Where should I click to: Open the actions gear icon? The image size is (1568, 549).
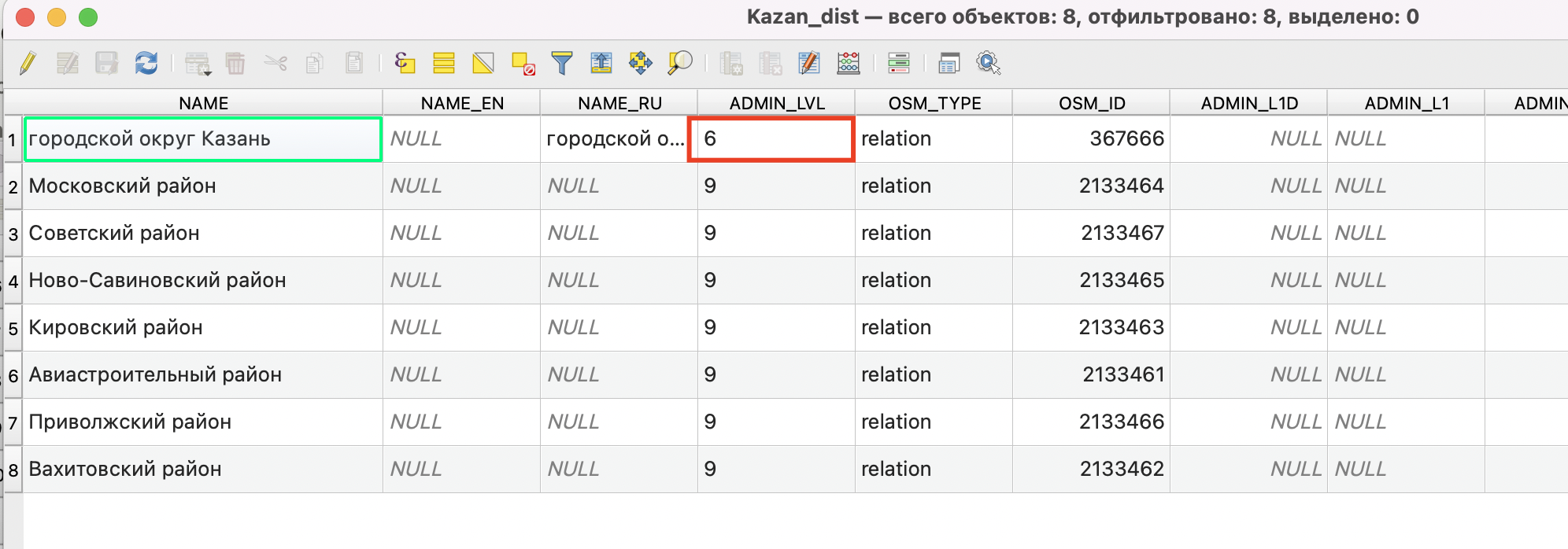point(989,63)
